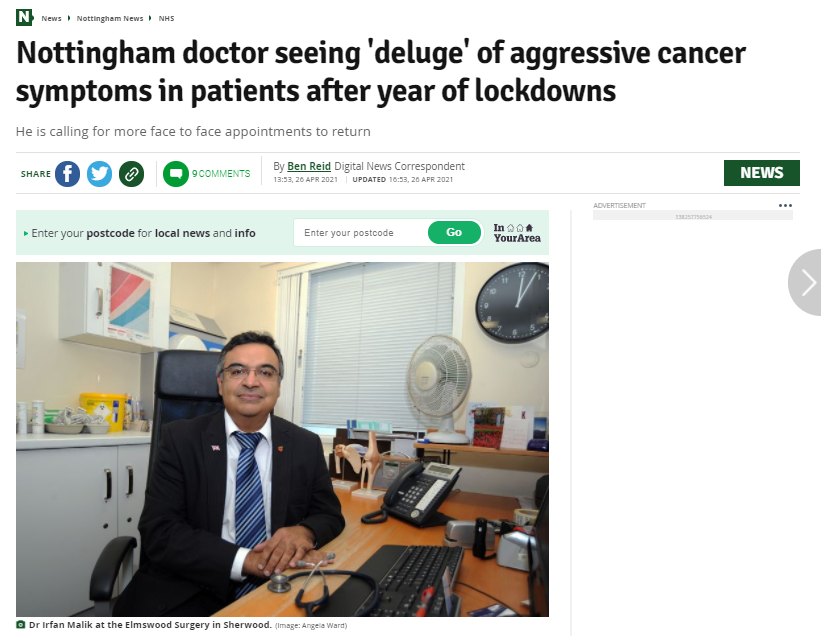
Task: Open advertisement options three dots
Action: (x=785, y=205)
